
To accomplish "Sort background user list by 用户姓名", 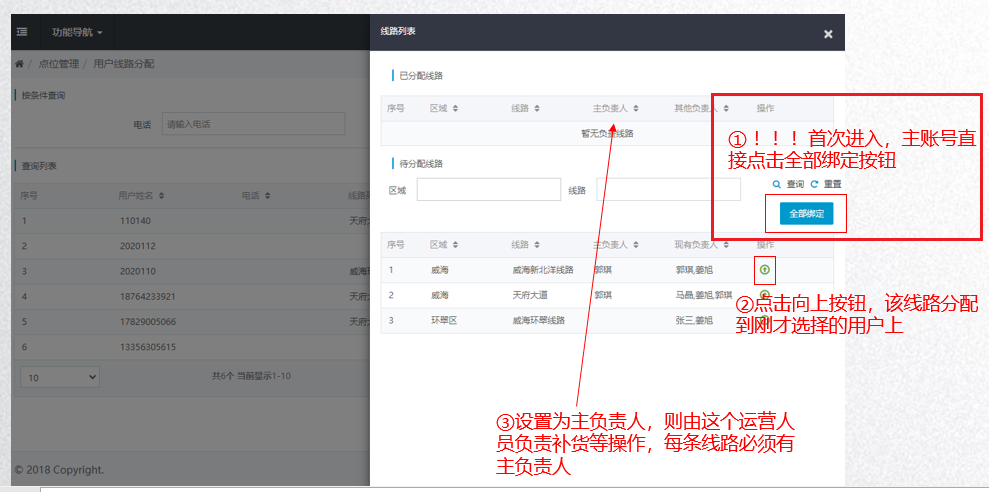I will pos(161,196).
